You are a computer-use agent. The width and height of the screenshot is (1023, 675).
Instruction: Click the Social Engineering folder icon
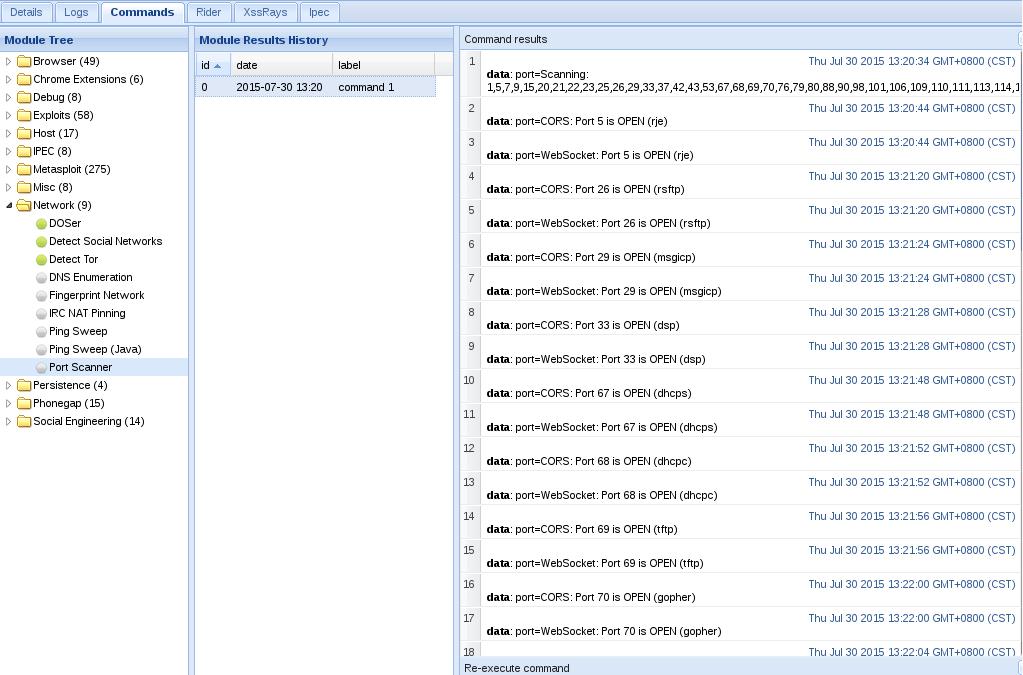(24, 422)
